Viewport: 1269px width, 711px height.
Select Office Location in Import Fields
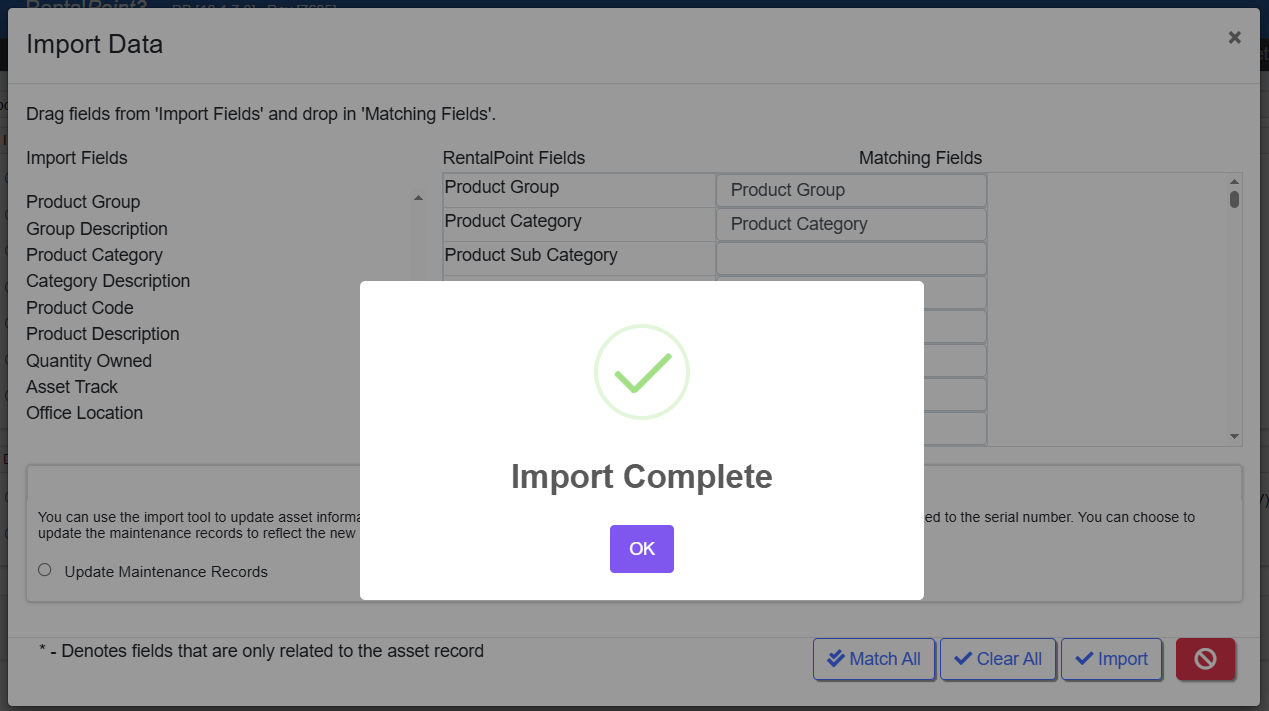click(85, 413)
